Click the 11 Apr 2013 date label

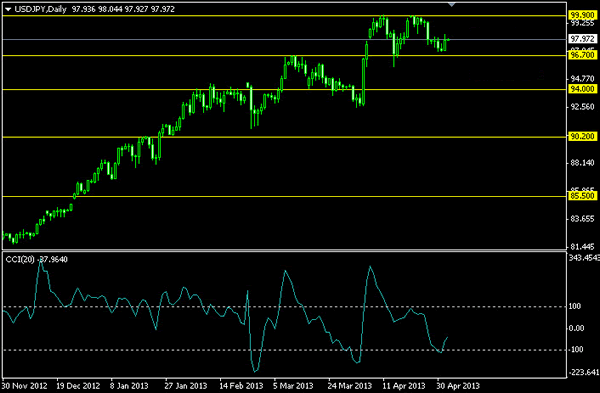click(404, 386)
